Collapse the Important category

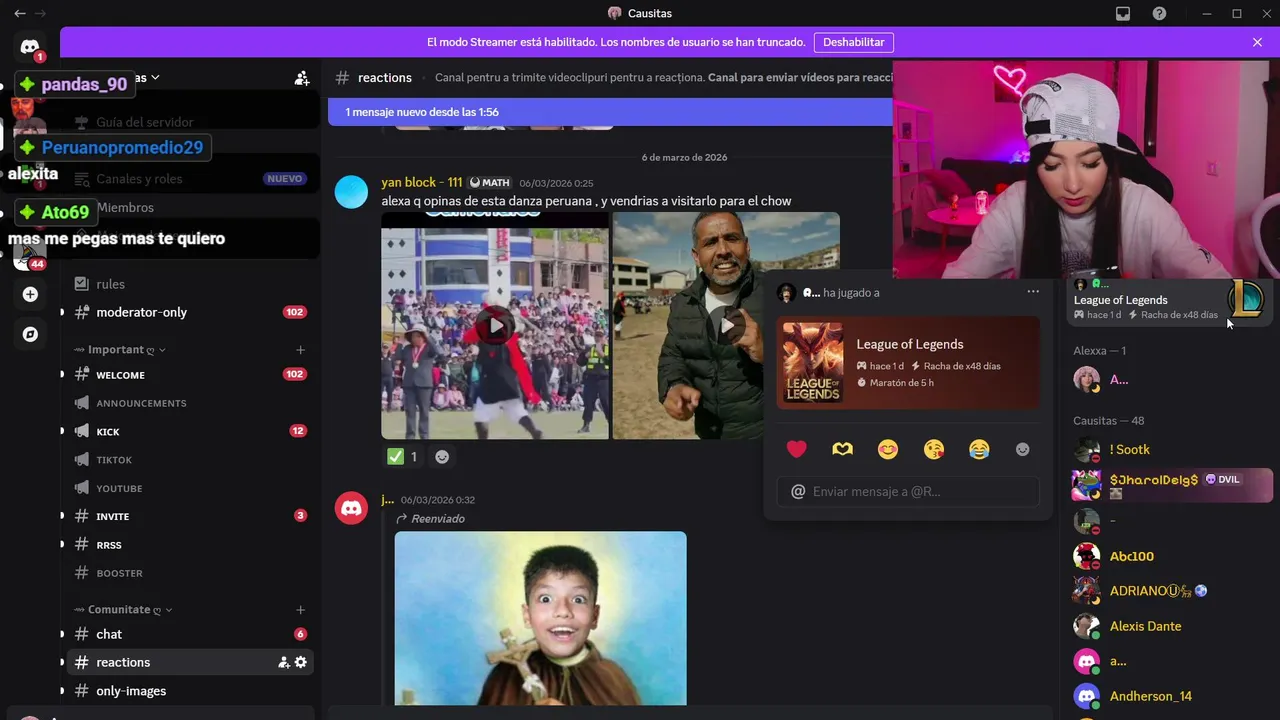coord(120,350)
